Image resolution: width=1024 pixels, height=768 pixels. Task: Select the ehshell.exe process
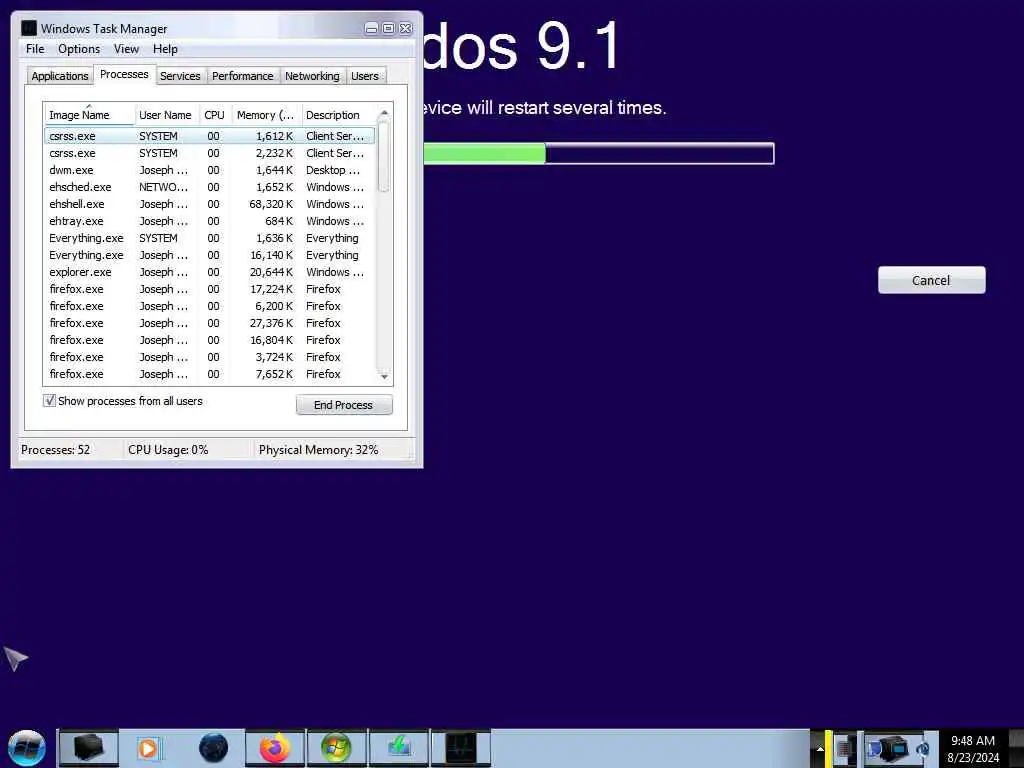point(210,204)
